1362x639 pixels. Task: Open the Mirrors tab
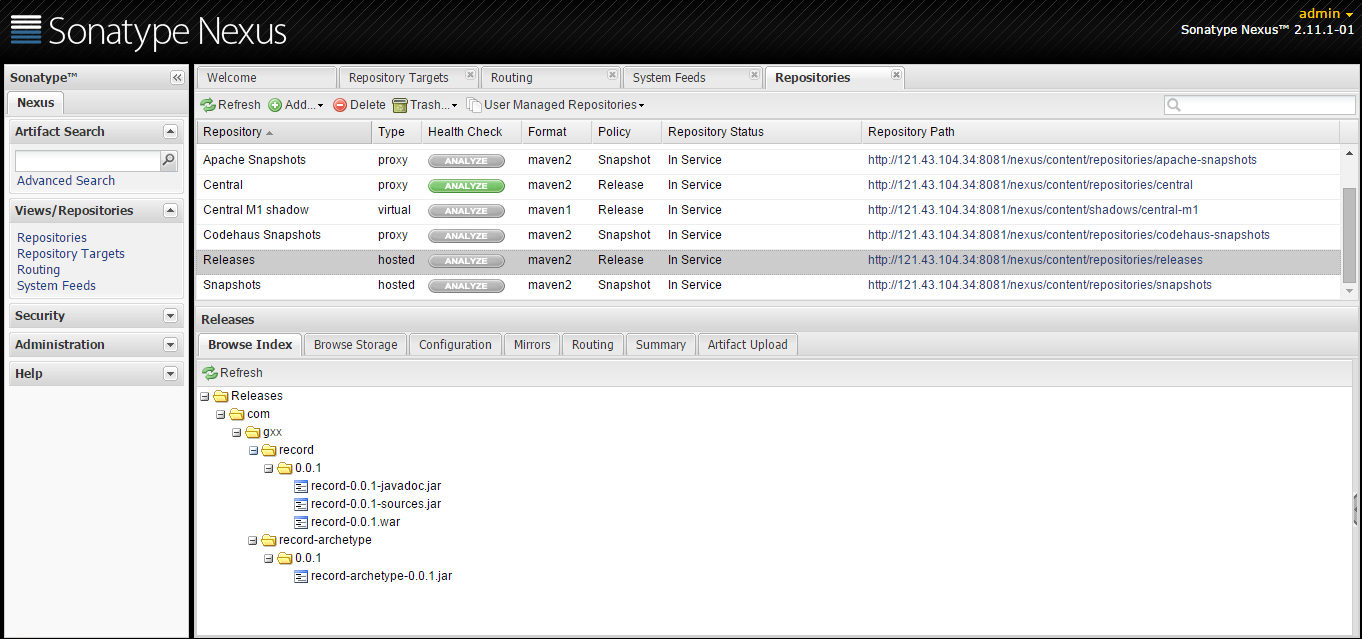tap(532, 345)
